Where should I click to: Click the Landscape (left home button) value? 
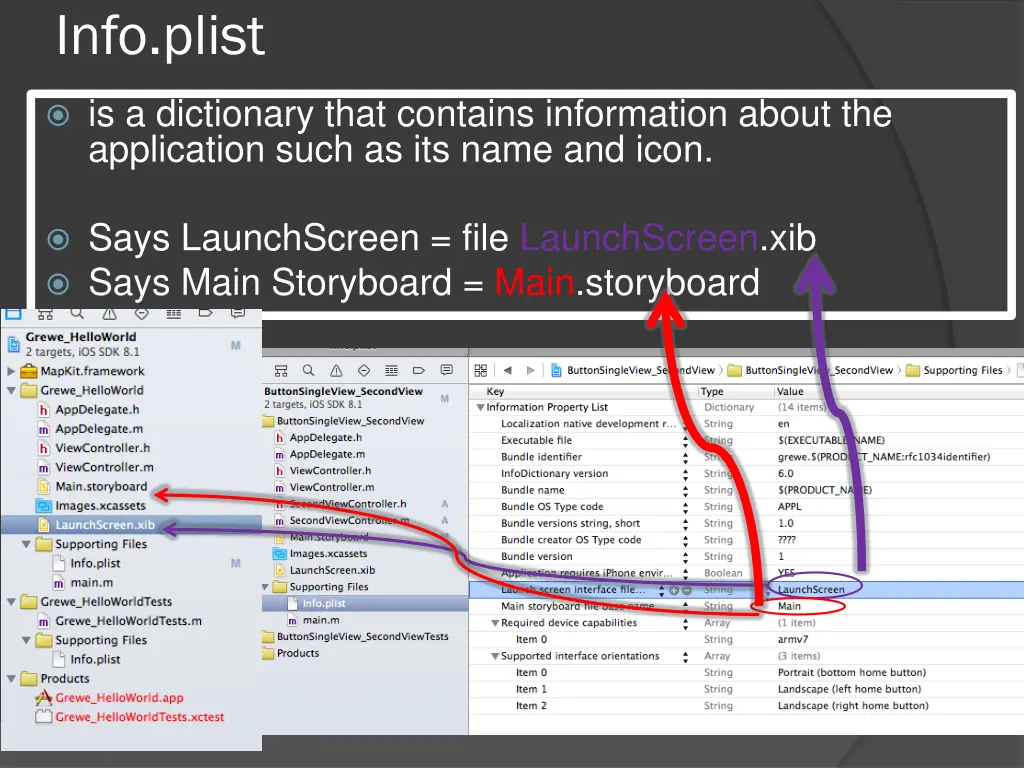[849, 689]
